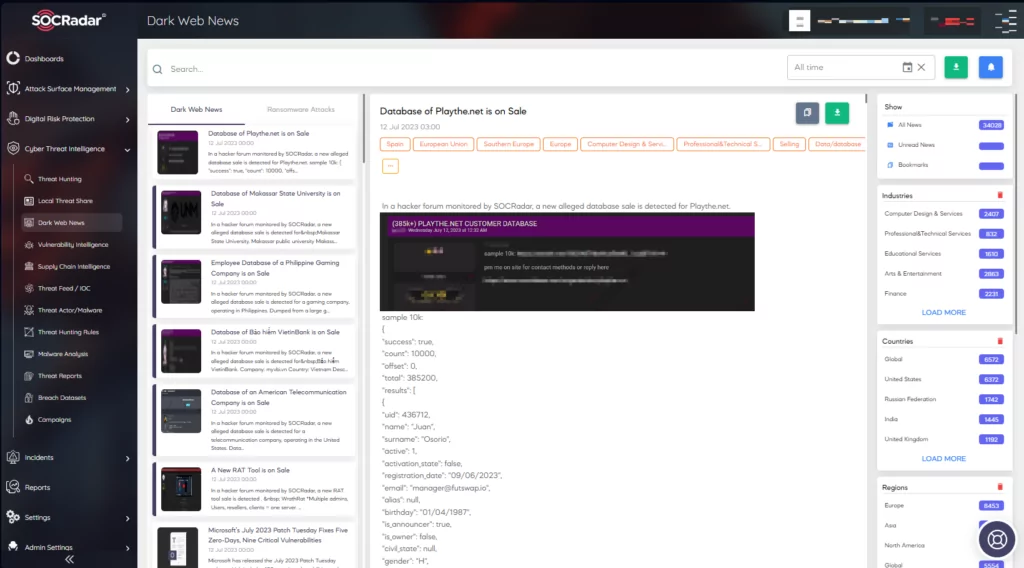Load more industries

click(943, 313)
